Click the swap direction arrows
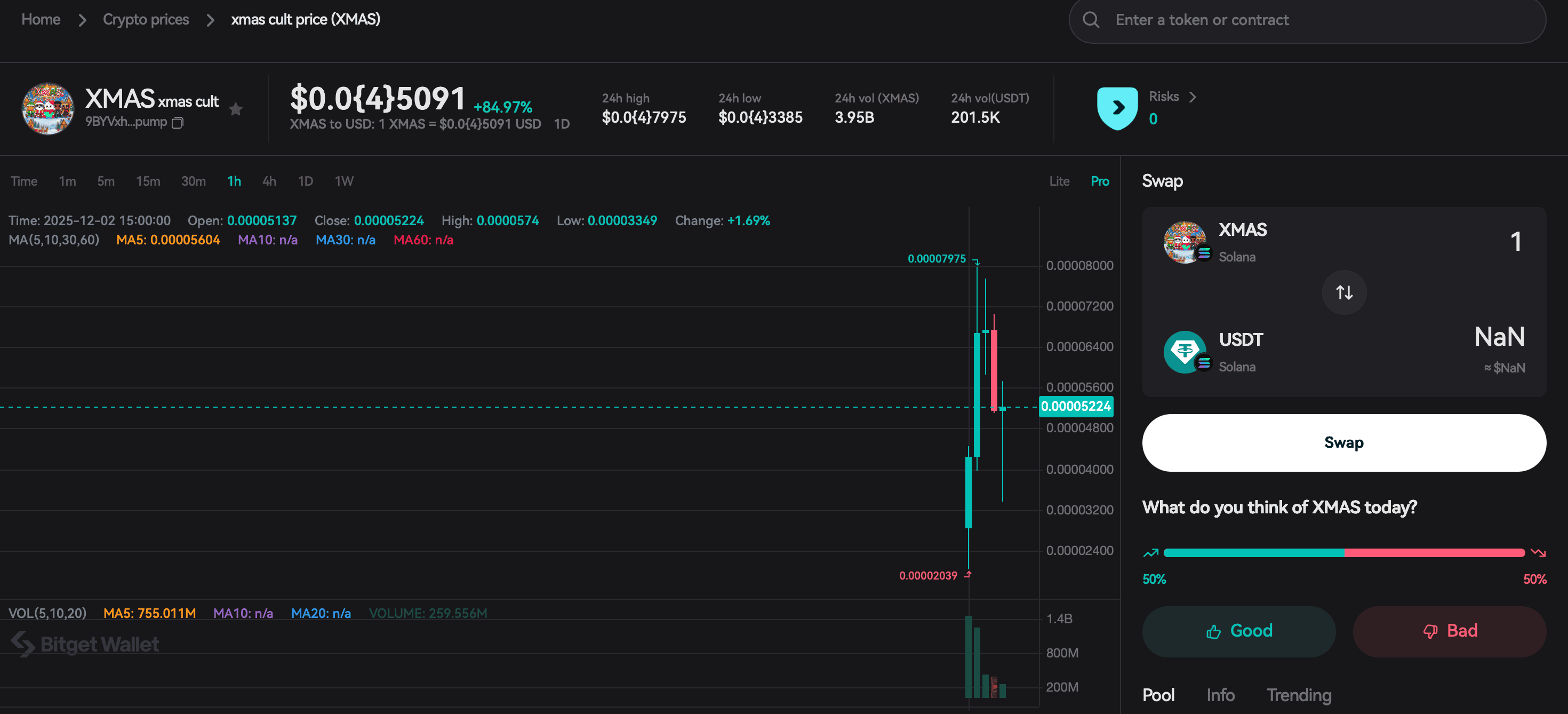 (x=1344, y=292)
